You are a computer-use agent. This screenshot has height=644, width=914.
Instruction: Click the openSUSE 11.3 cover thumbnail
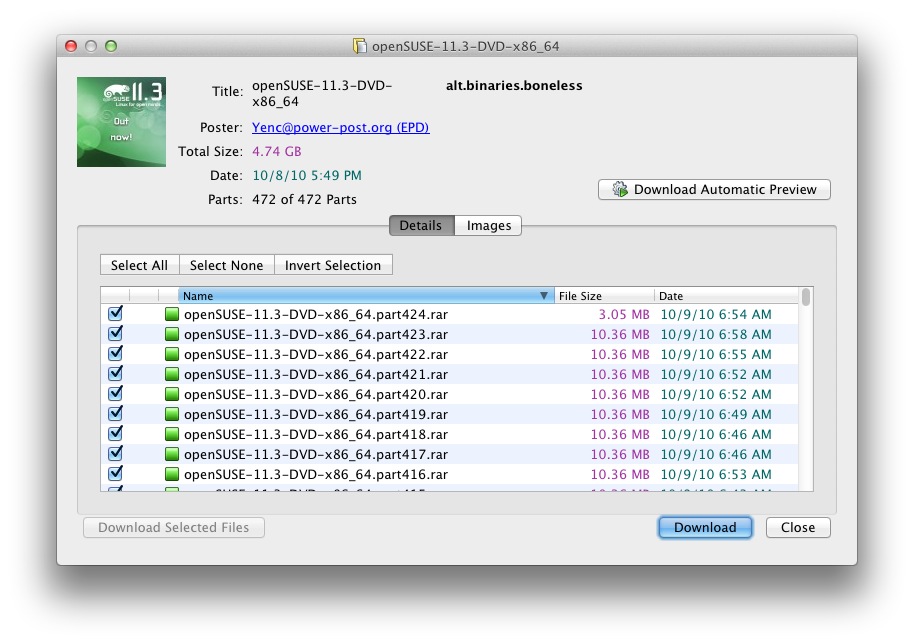(x=121, y=122)
